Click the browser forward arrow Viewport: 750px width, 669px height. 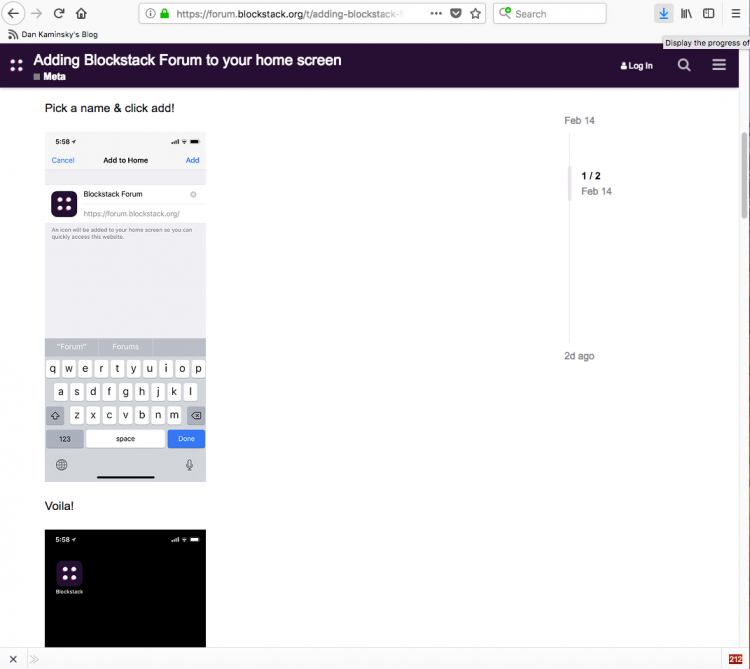pyautogui.click(x=36, y=13)
